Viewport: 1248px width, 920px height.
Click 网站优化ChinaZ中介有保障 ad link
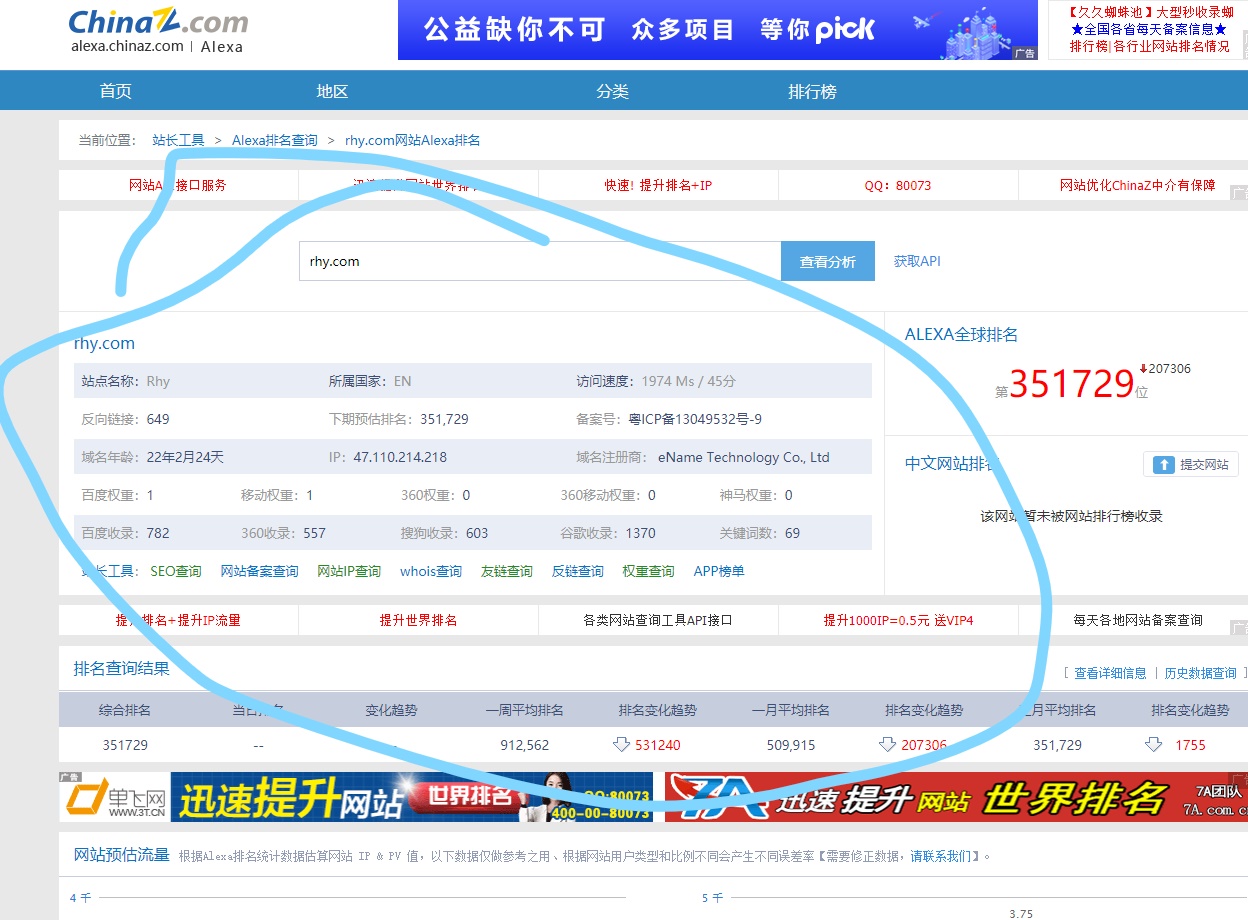coord(1138,185)
